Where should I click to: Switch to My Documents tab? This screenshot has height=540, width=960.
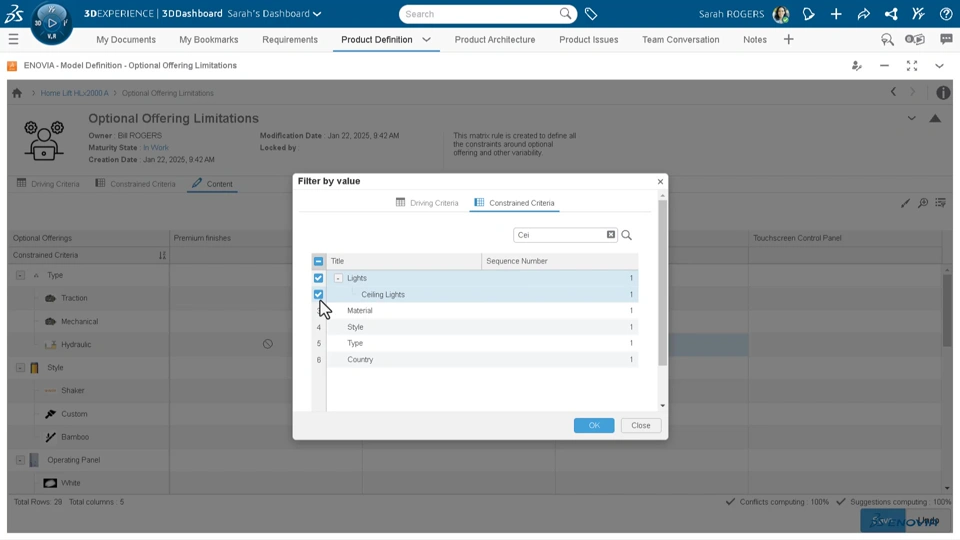(x=126, y=40)
